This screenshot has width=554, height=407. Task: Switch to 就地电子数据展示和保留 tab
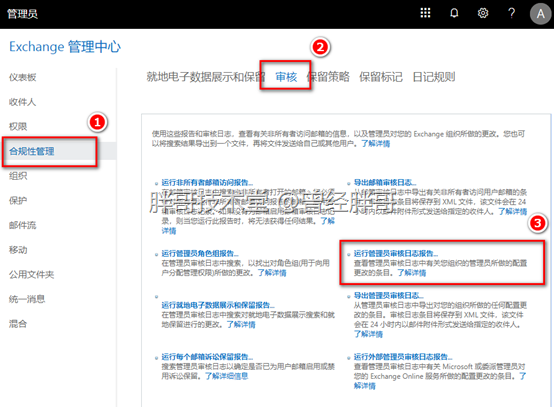pos(206,77)
